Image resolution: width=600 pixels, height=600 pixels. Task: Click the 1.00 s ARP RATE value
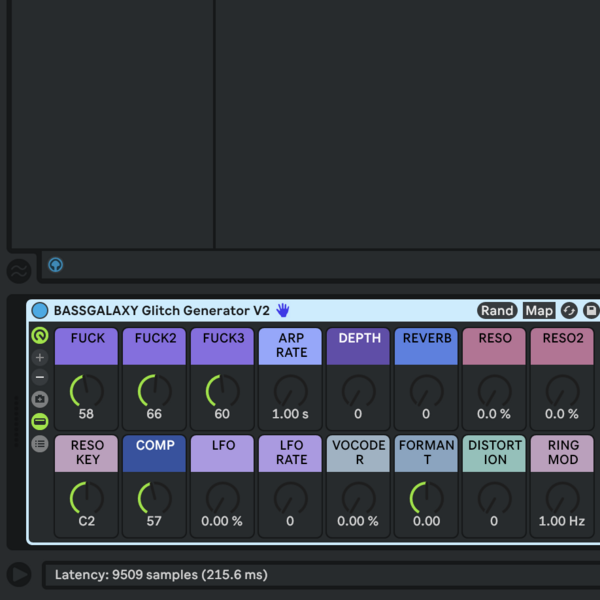pos(290,414)
